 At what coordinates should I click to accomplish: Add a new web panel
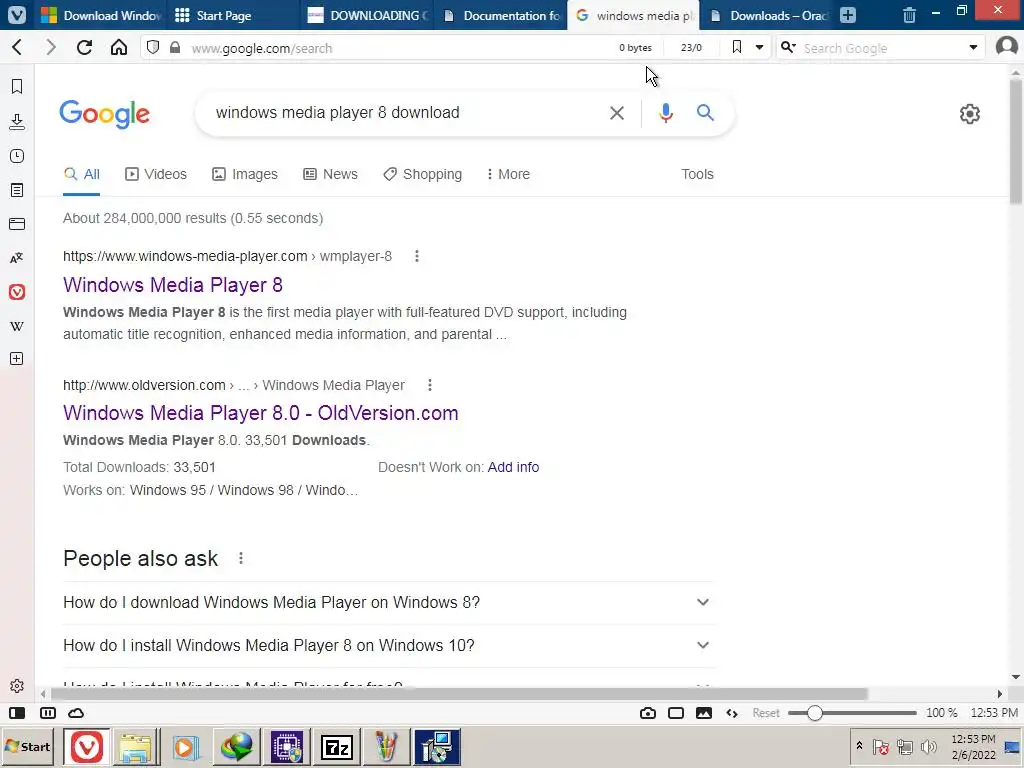(x=17, y=359)
